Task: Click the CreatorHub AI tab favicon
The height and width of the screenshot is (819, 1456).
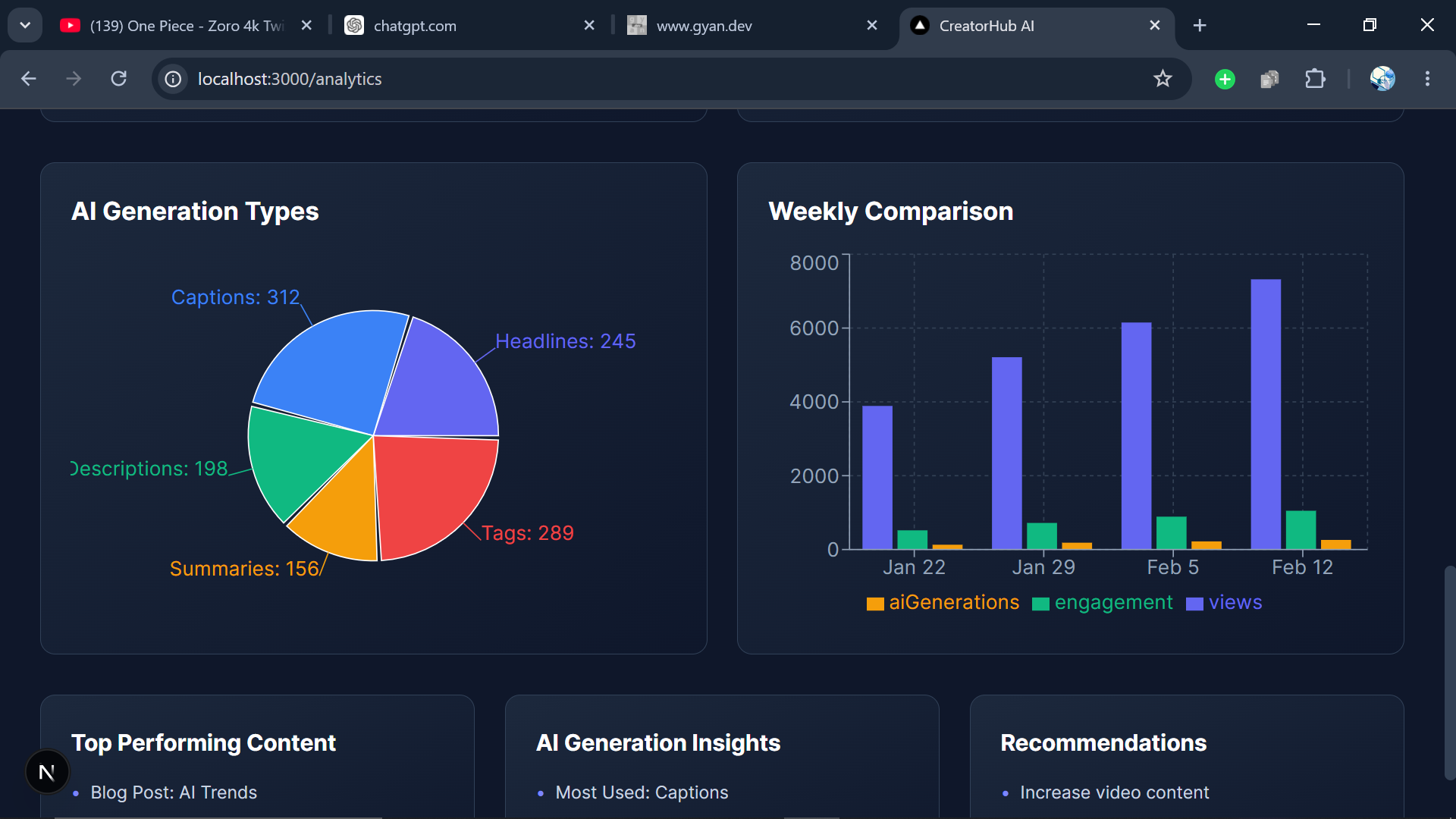Action: 920,26
